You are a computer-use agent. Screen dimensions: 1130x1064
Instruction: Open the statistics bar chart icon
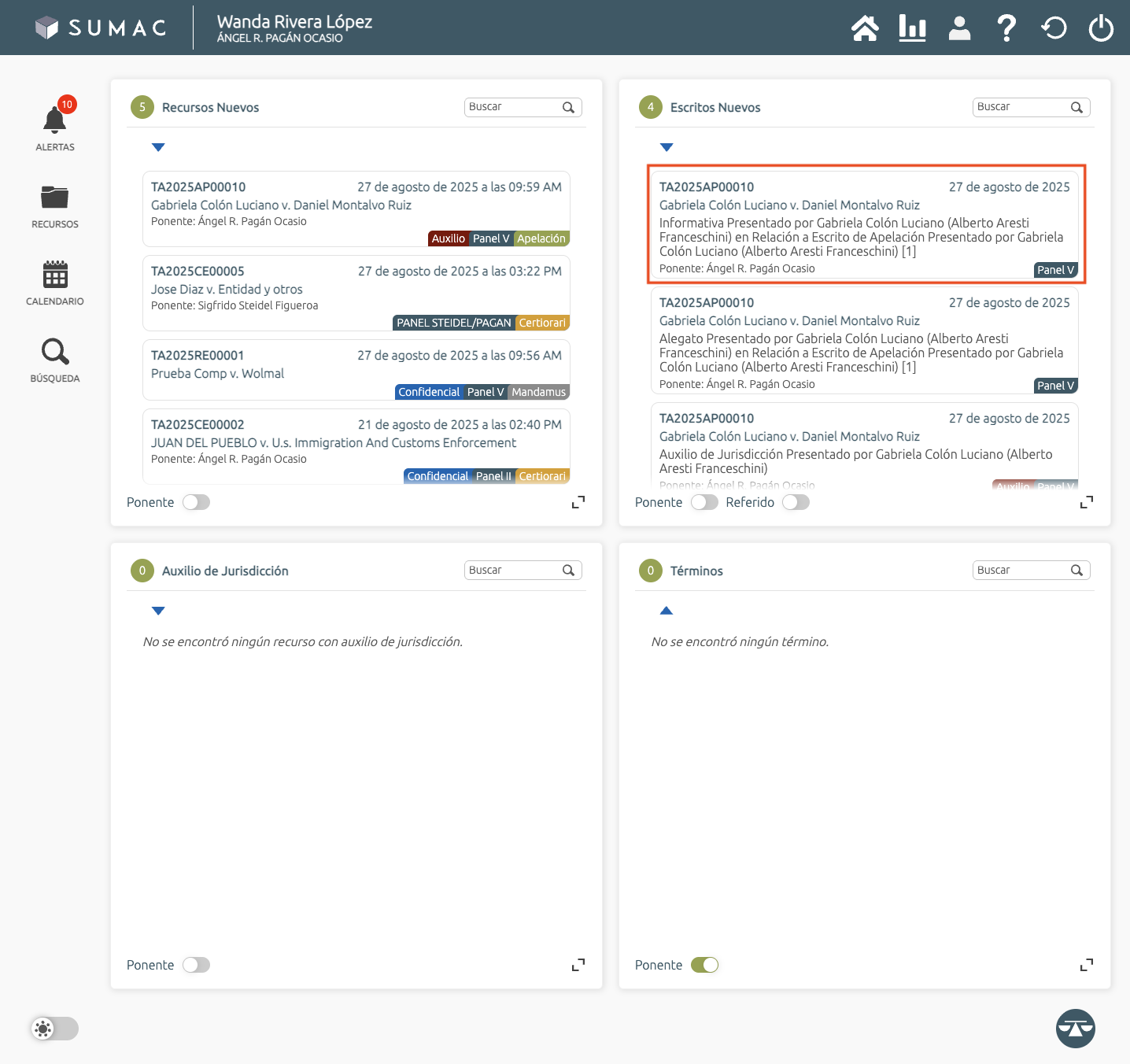912,28
